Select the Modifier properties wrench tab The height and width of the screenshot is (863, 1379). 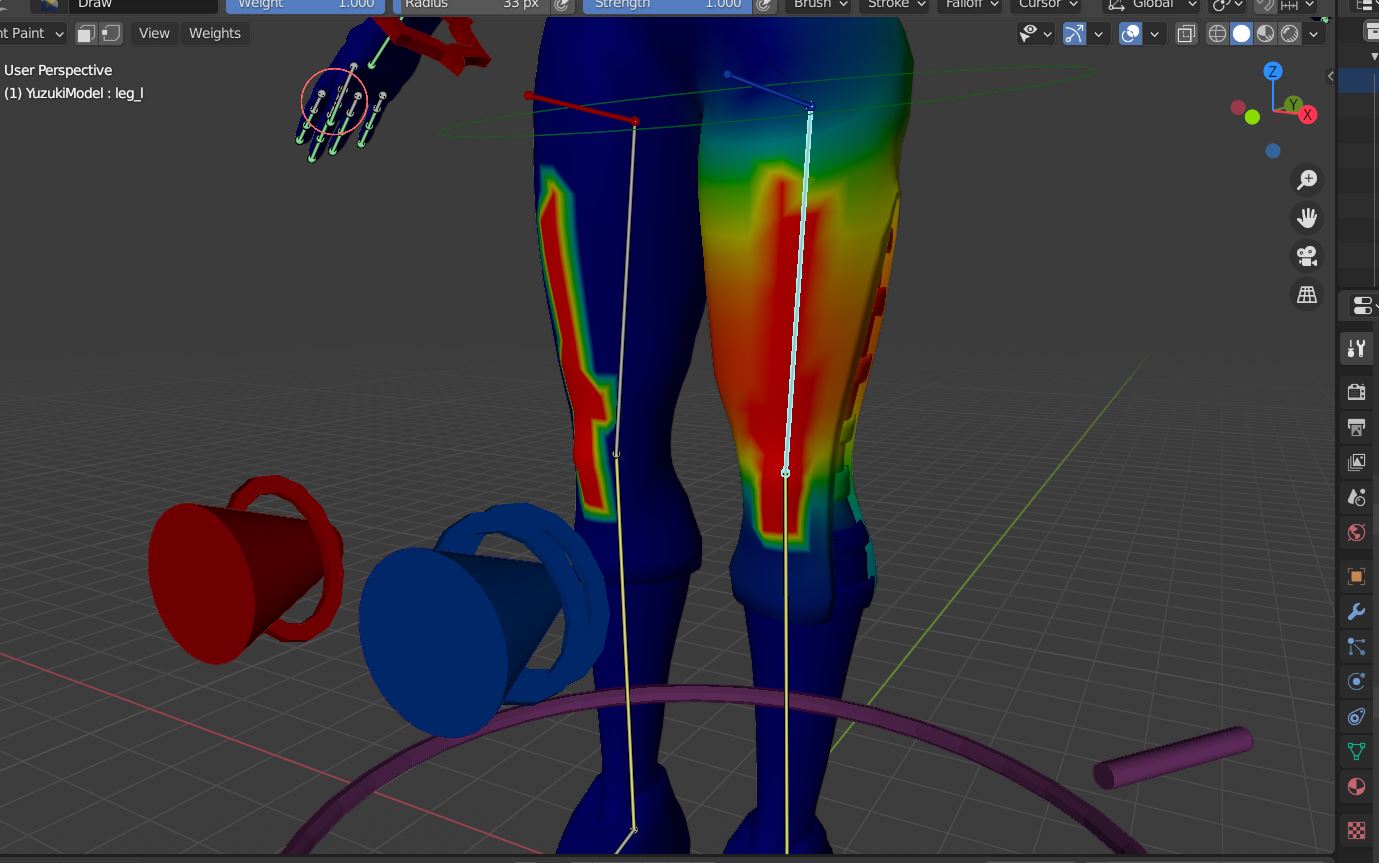(1355, 611)
